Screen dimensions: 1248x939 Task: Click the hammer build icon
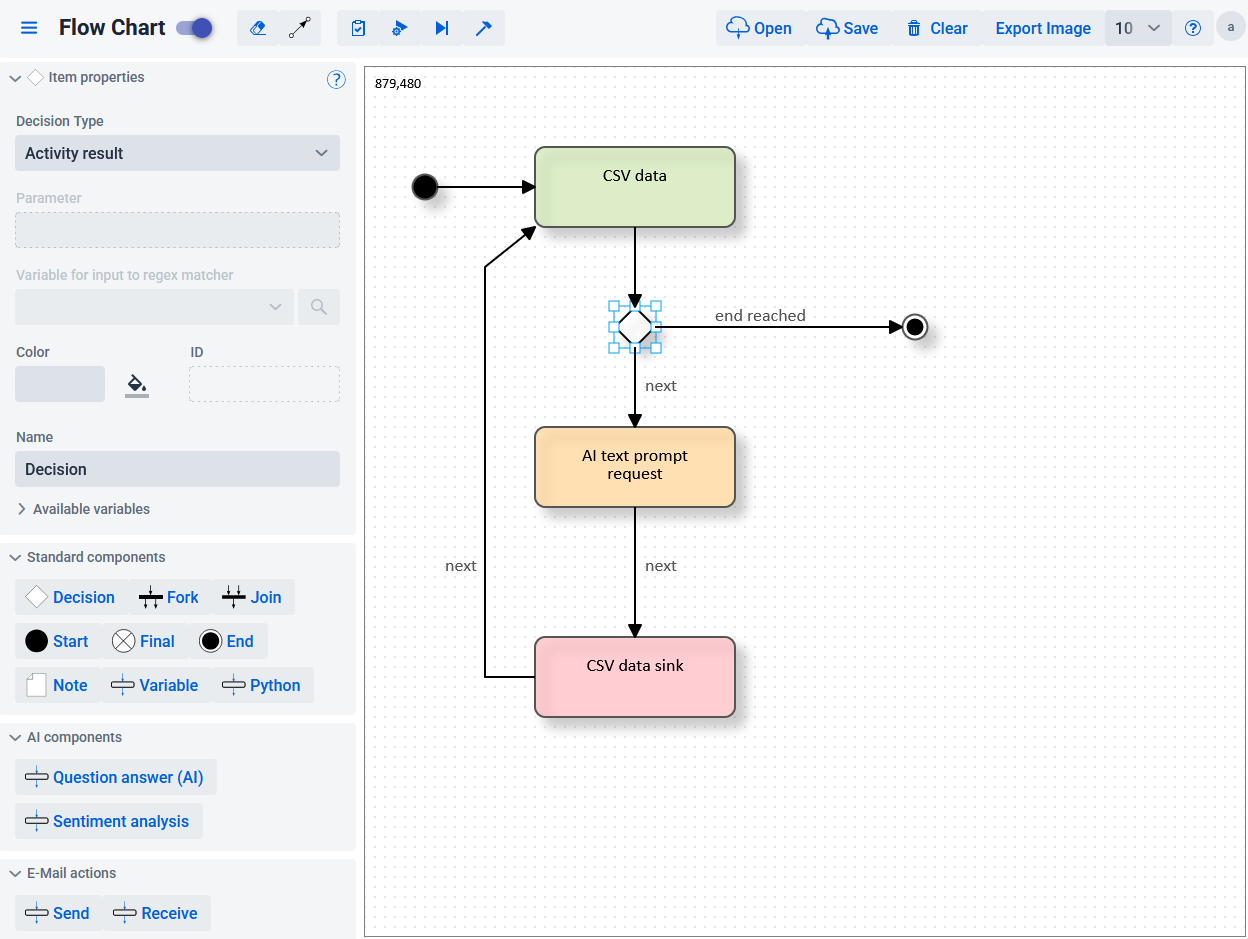pyautogui.click(x=483, y=28)
